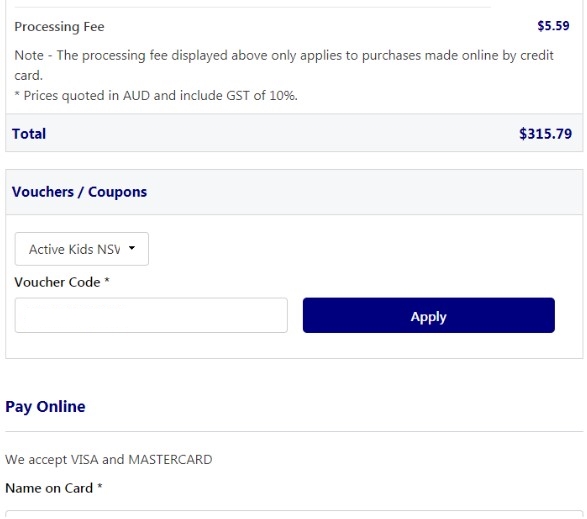The height and width of the screenshot is (519, 587).
Task: Focus the Name on Card field
Action: pyautogui.click(x=294, y=515)
